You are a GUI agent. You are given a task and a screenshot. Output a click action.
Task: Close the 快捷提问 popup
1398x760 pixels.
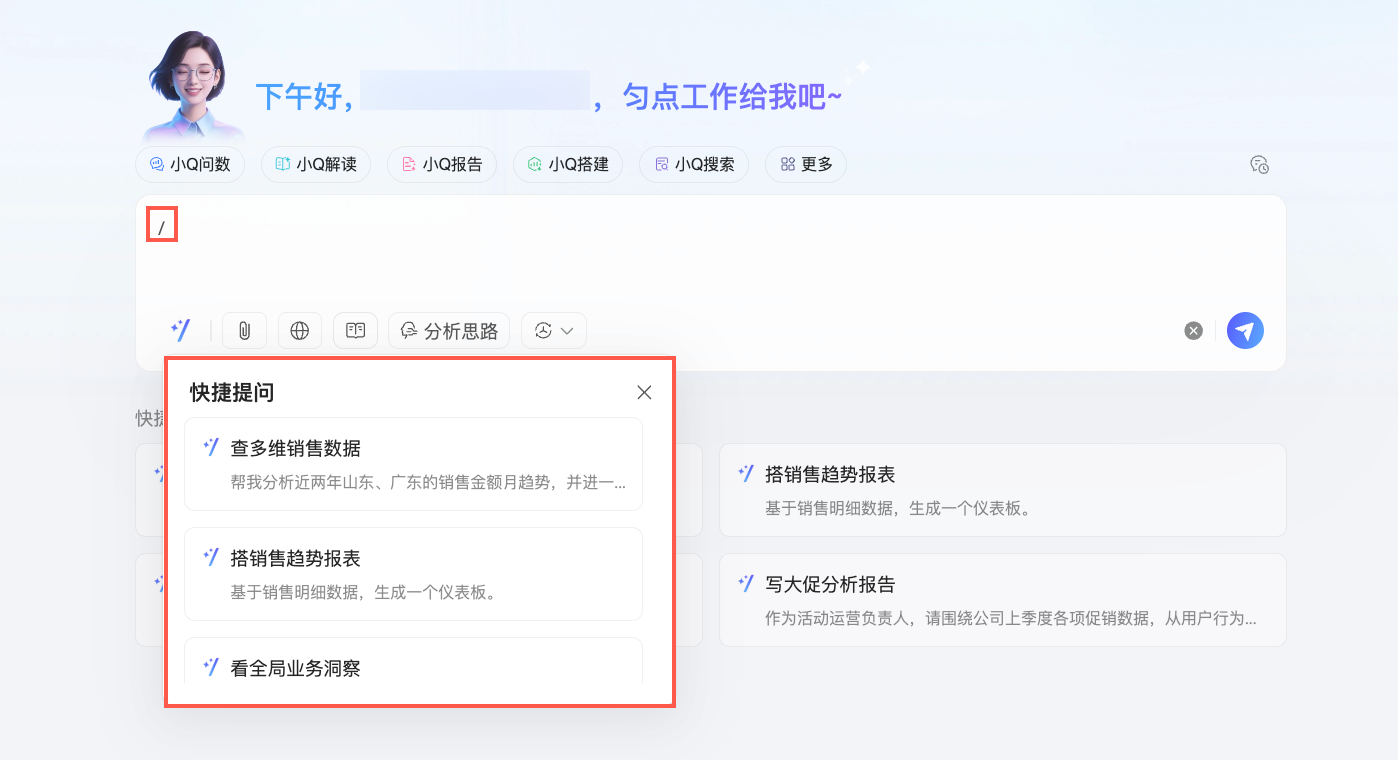(x=644, y=392)
